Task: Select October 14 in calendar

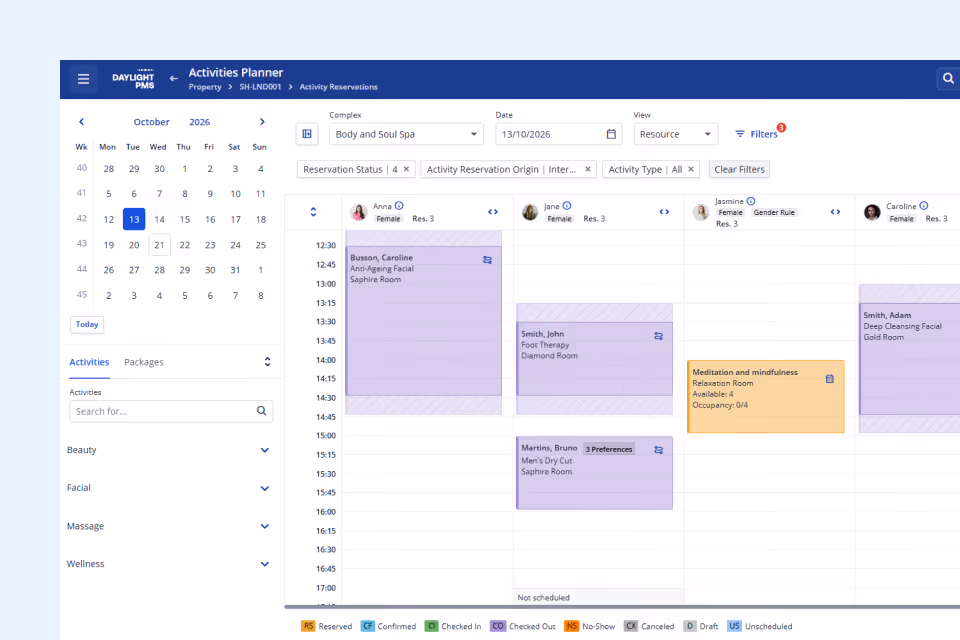Action: 159,219
